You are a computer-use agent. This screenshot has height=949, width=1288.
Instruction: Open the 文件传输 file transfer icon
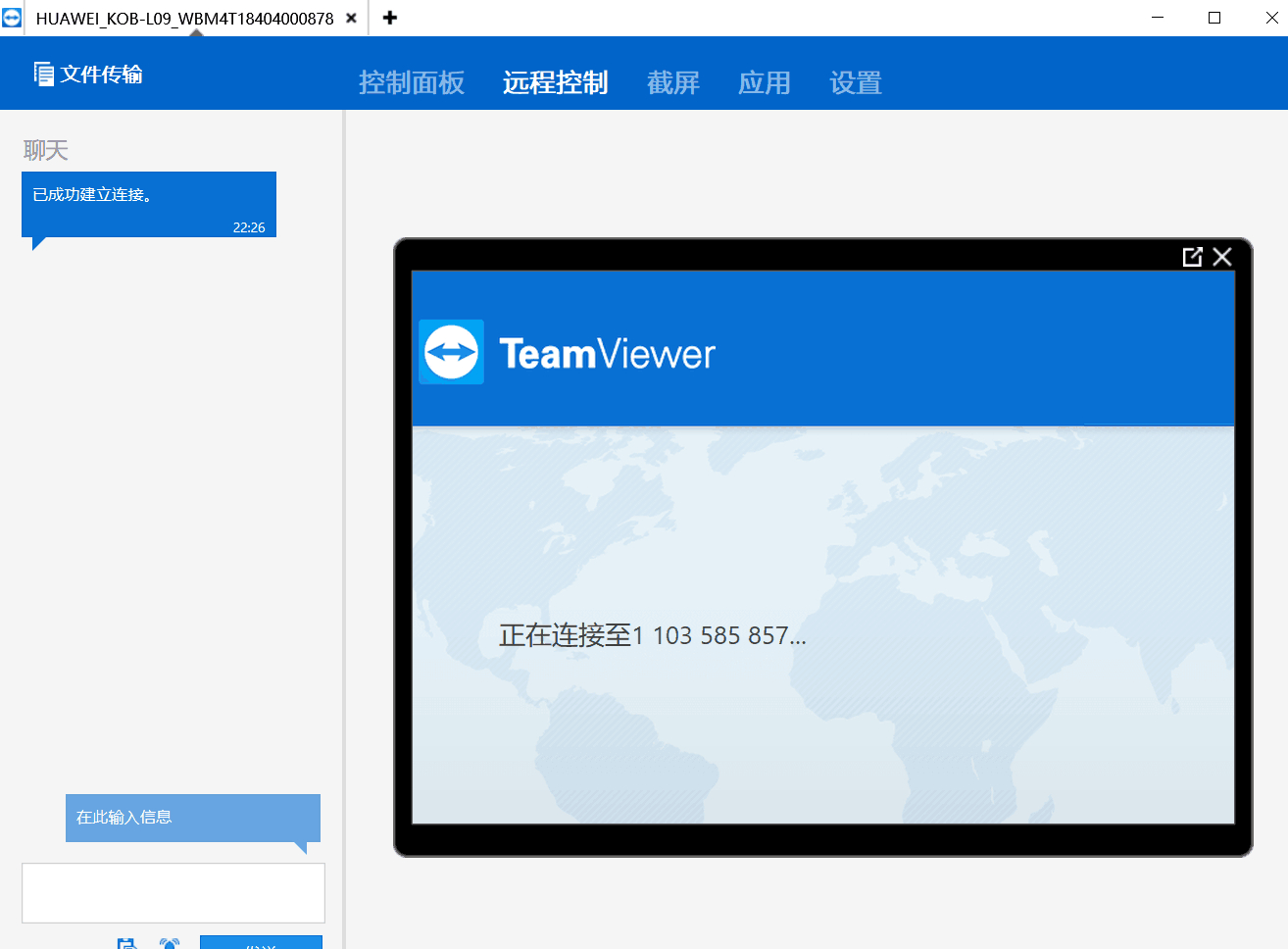coord(44,74)
